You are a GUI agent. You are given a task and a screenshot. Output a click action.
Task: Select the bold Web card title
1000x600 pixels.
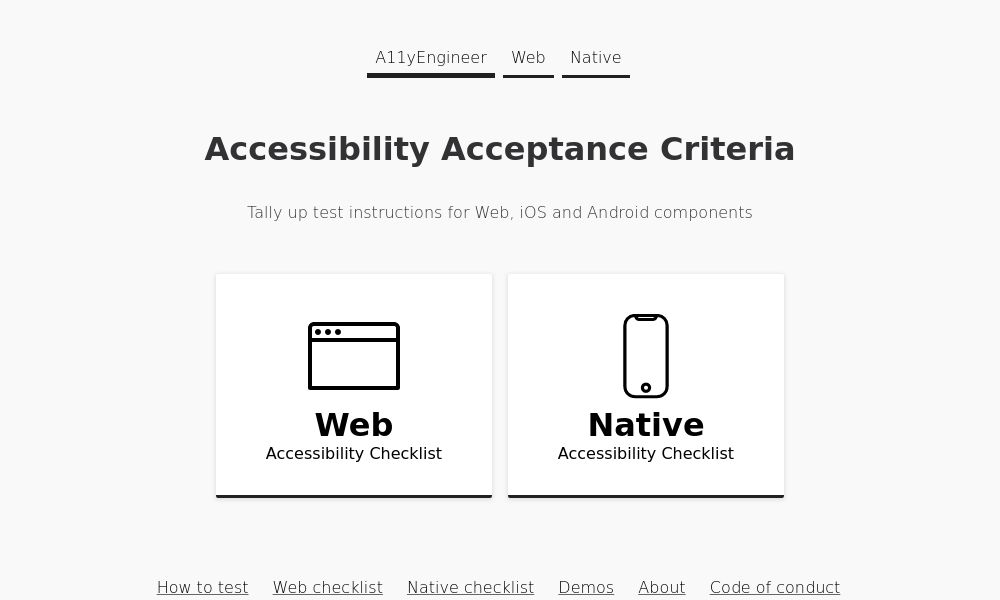click(354, 425)
